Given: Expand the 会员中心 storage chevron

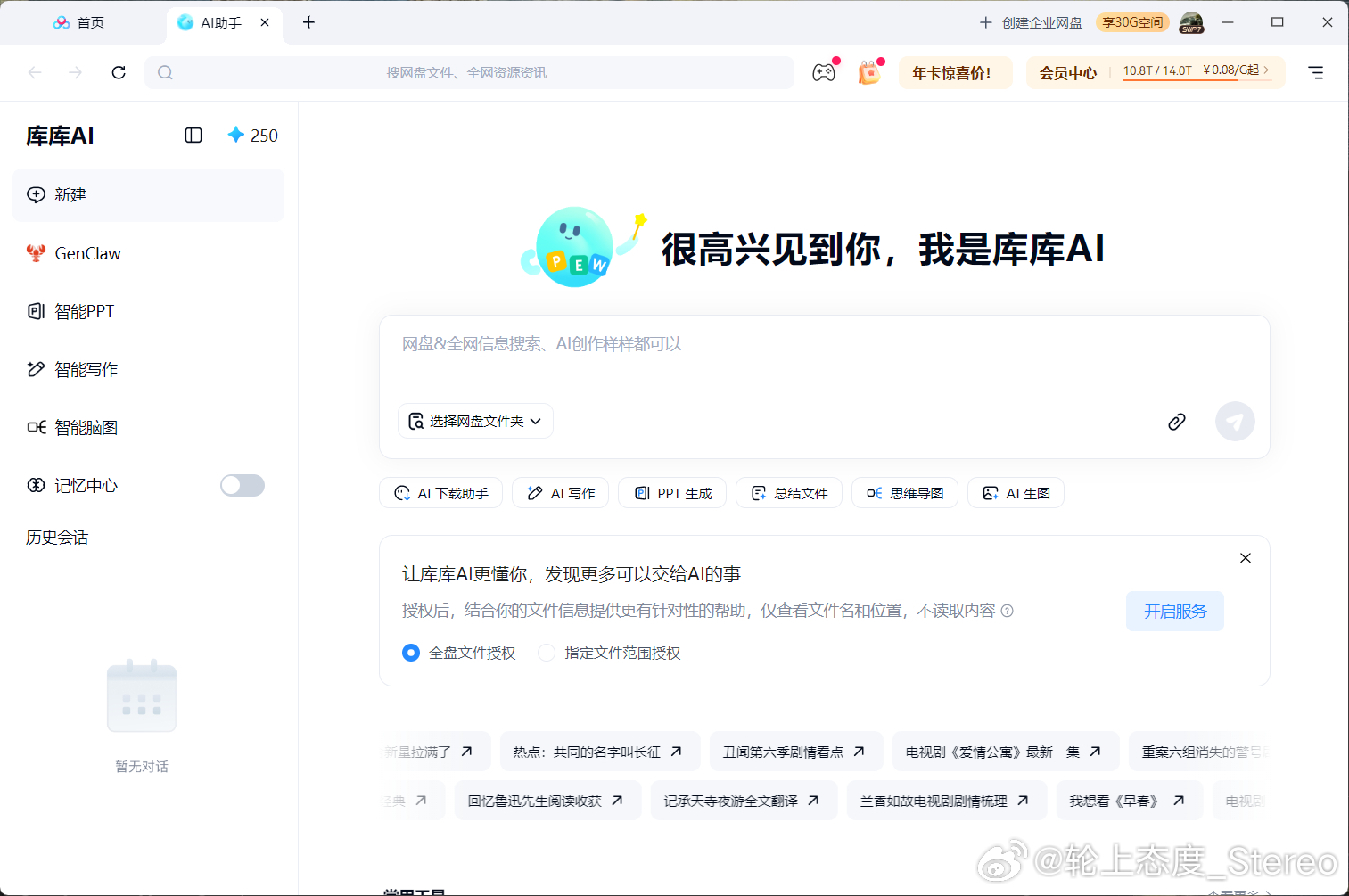Looking at the screenshot, I should pyautogui.click(x=1266, y=70).
